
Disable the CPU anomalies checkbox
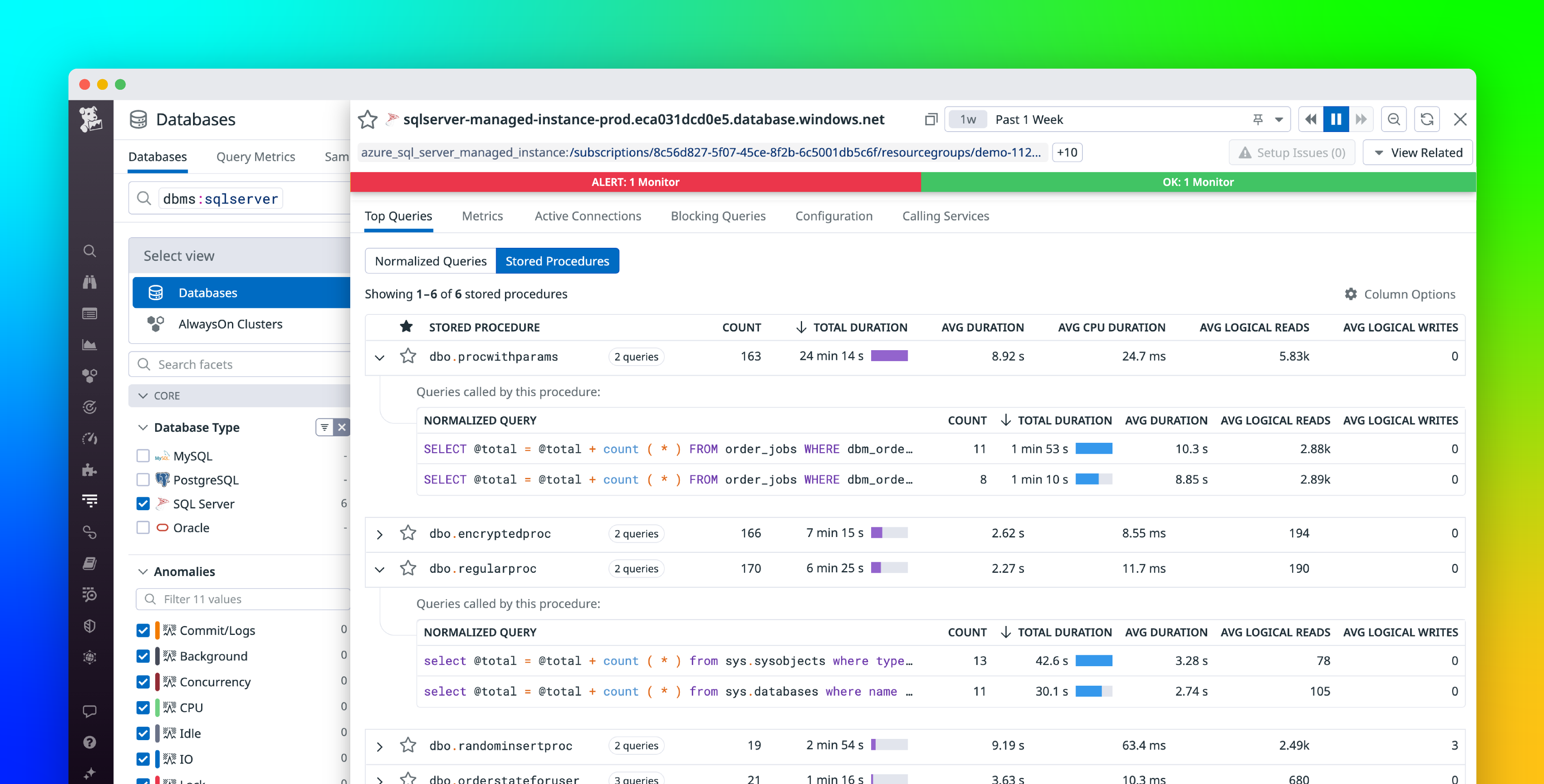click(143, 707)
